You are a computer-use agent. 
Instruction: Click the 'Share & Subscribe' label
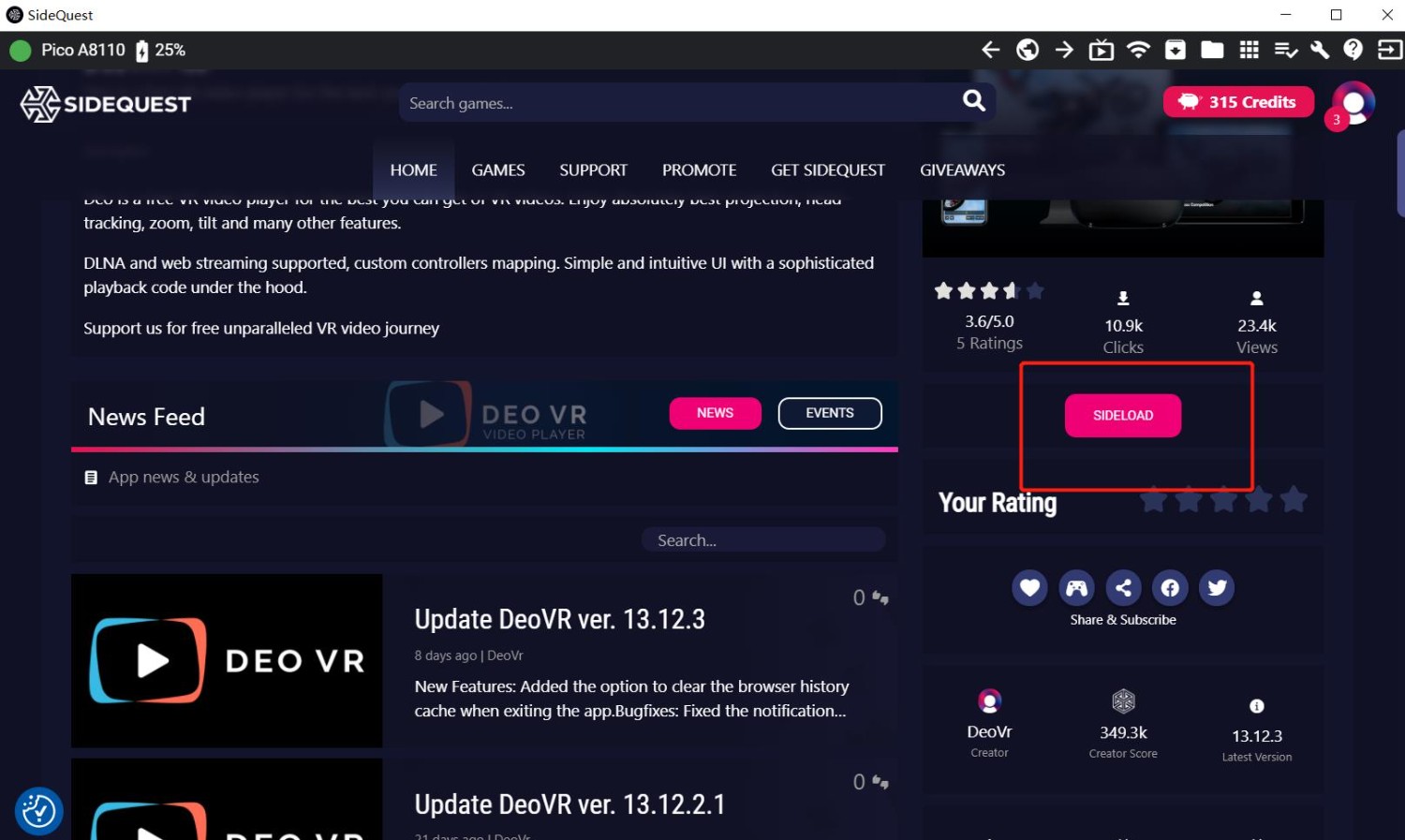tap(1123, 620)
